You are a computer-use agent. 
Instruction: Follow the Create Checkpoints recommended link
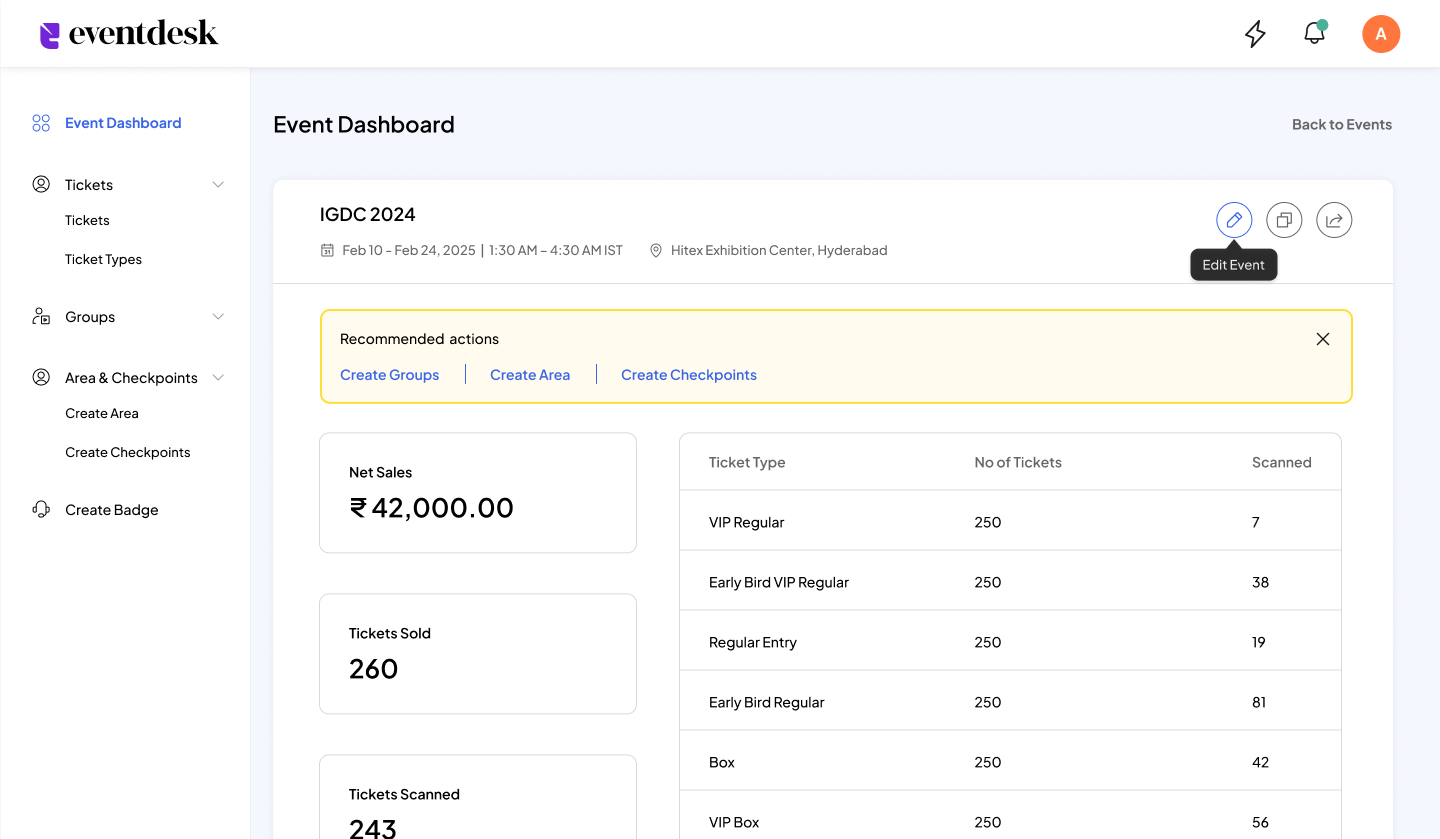tap(688, 375)
